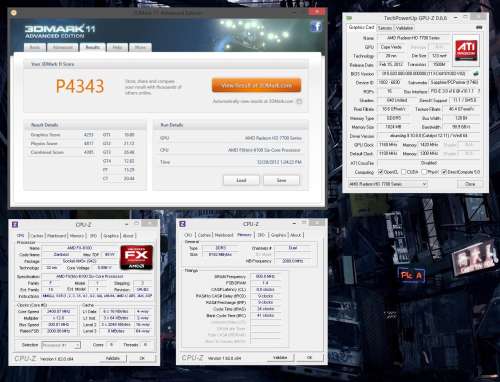Click the Physics Score row in Result Details
Screen dimensions: 500x382
point(62,143)
